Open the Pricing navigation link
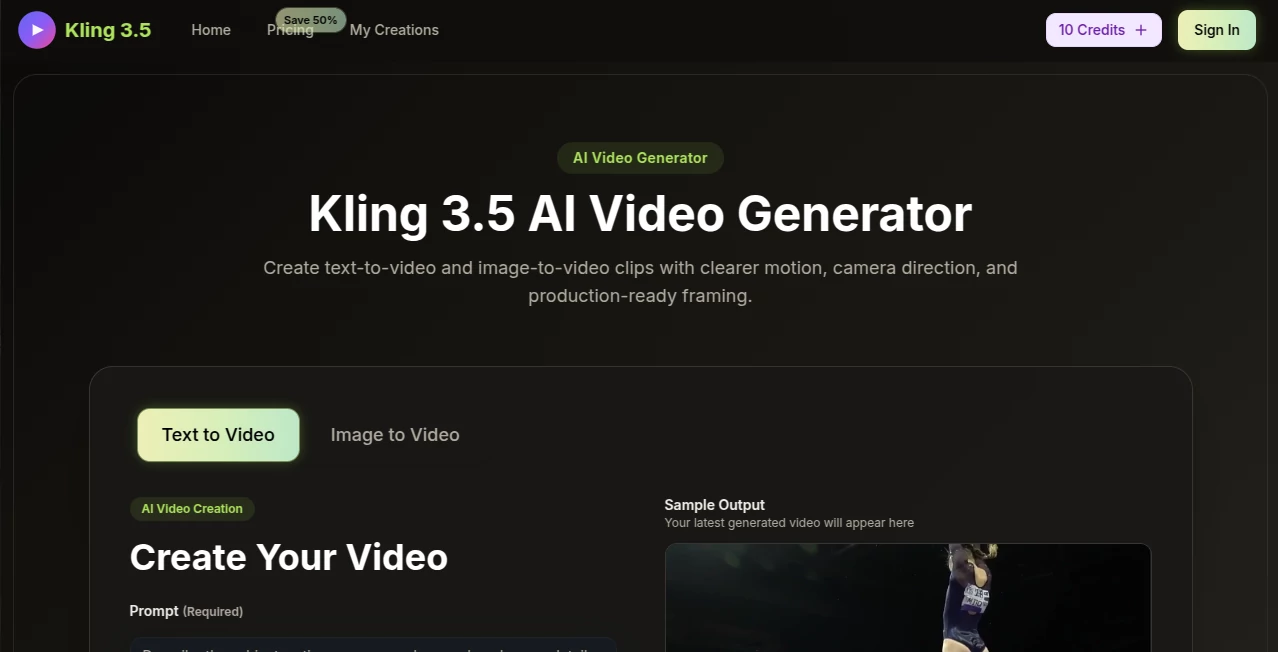 coord(290,30)
